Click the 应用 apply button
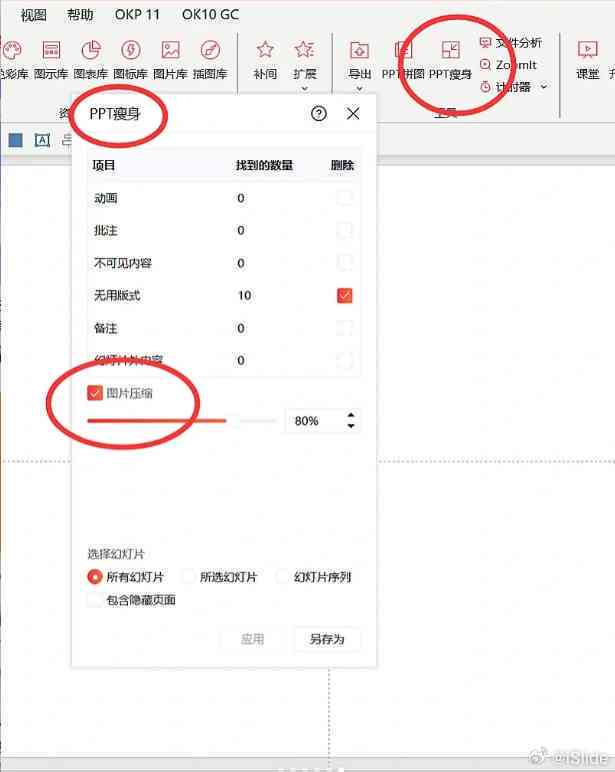This screenshot has width=615, height=772. pos(252,639)
